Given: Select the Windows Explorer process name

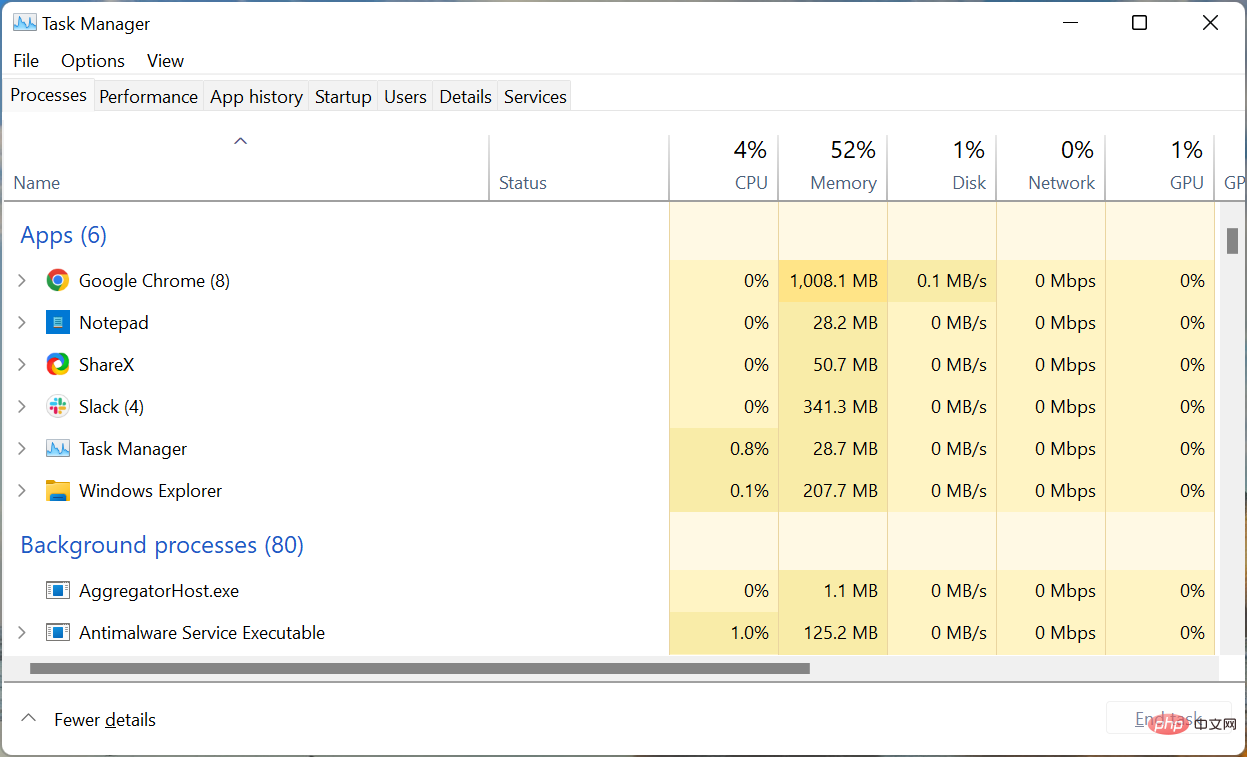Looking at the screenshot, I should (150, 491).
